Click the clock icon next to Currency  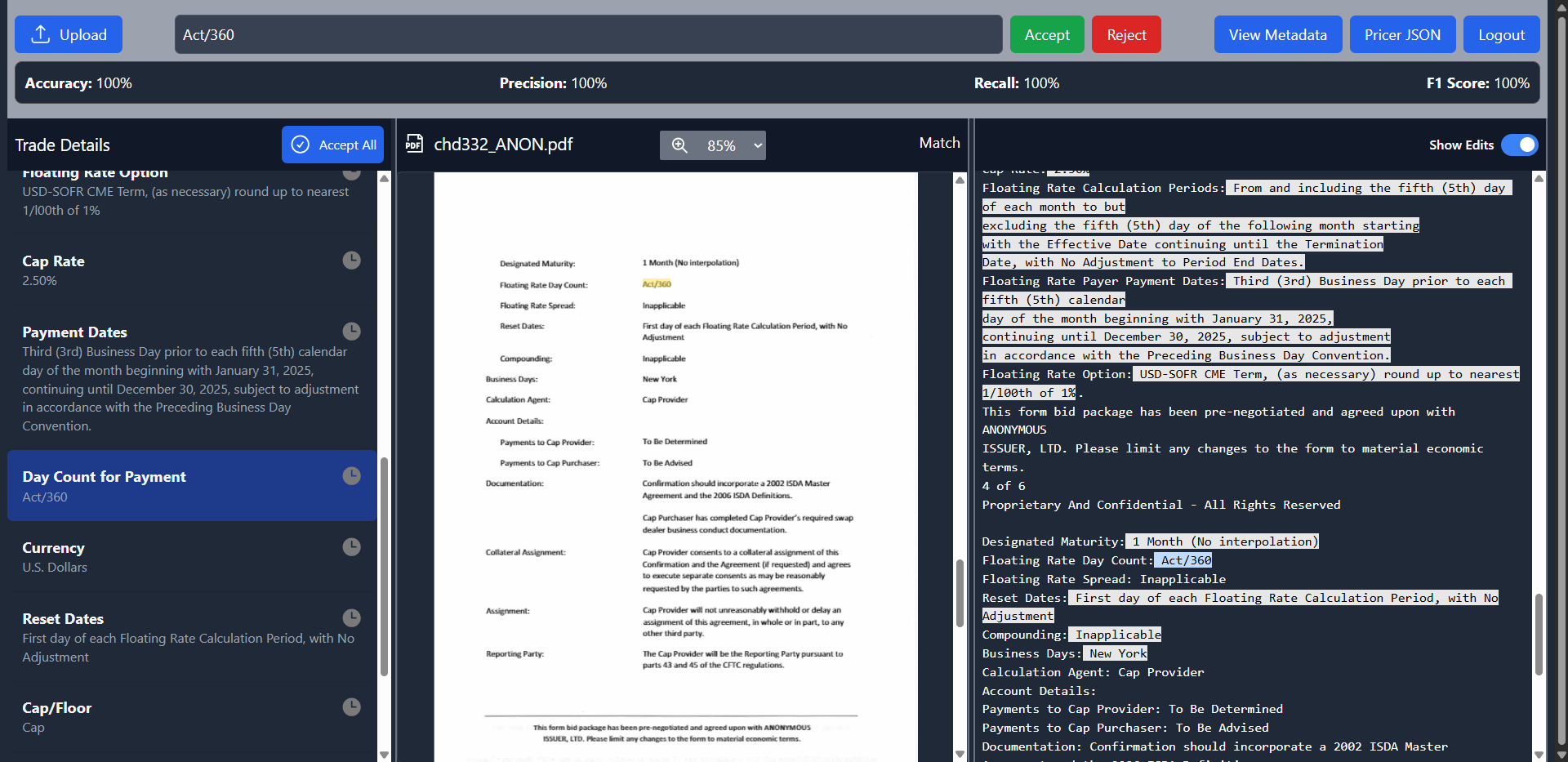coord(351,546)
